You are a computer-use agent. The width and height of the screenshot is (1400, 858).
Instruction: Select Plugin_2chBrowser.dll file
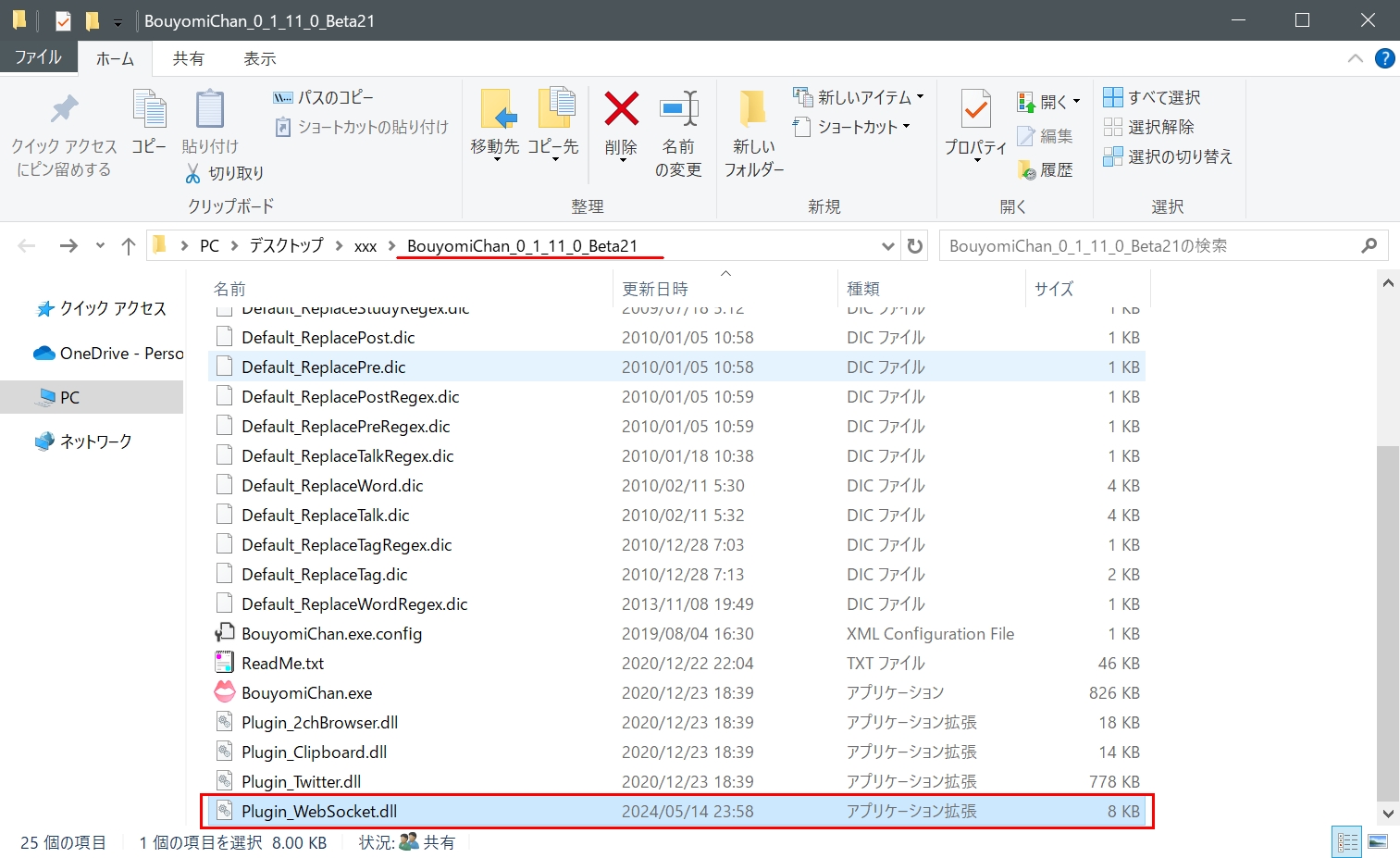click(677, 722)
